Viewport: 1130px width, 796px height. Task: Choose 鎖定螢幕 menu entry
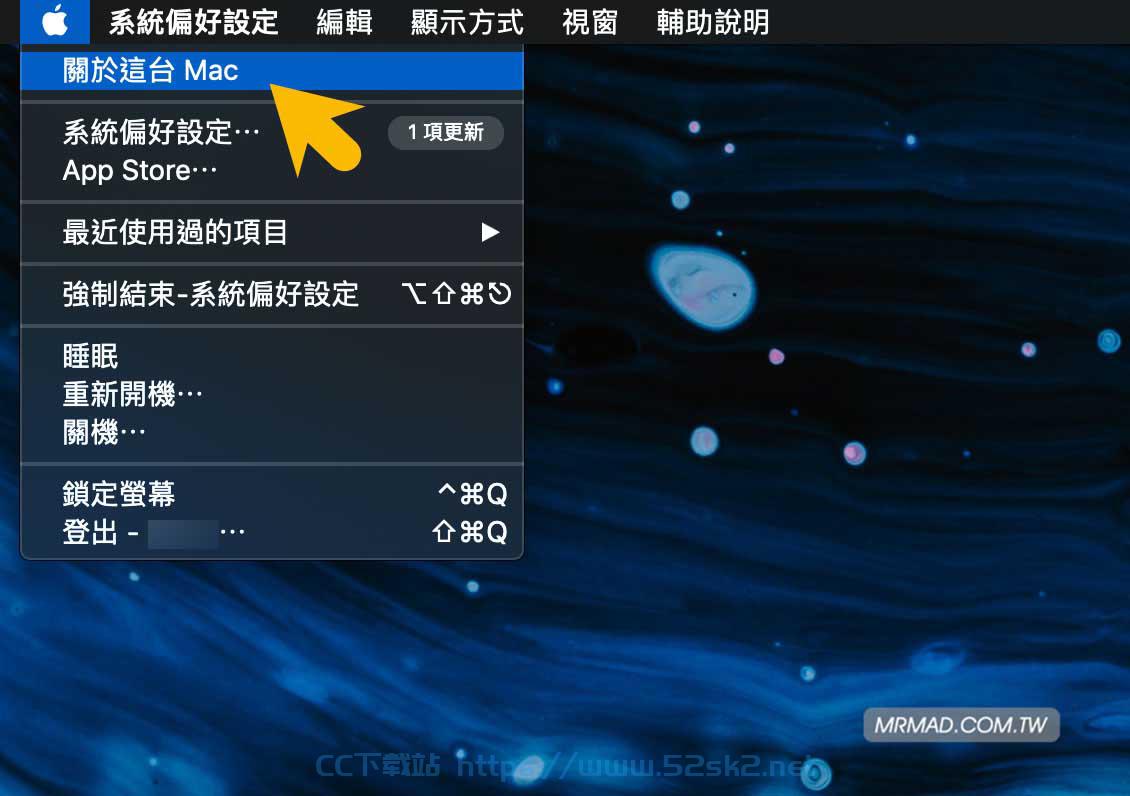[272, 494]
